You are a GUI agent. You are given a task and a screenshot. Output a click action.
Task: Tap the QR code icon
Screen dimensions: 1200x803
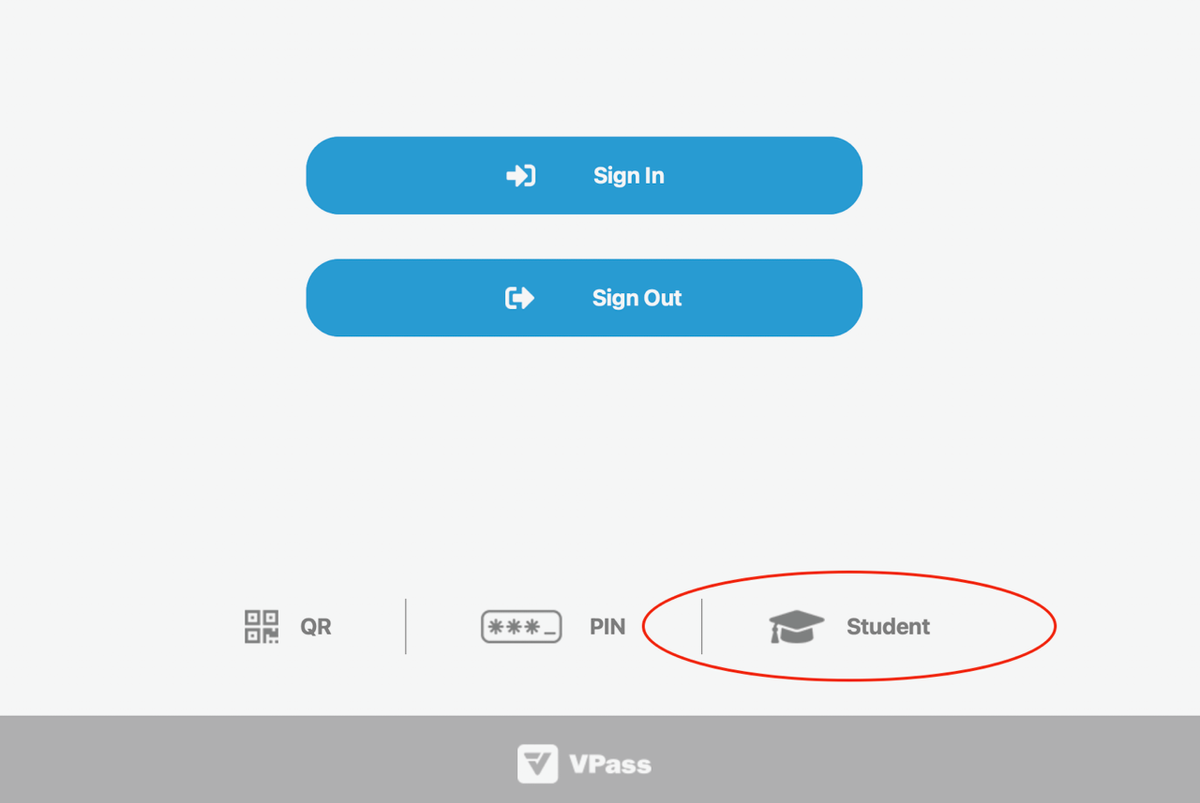(x=262, y=627)
